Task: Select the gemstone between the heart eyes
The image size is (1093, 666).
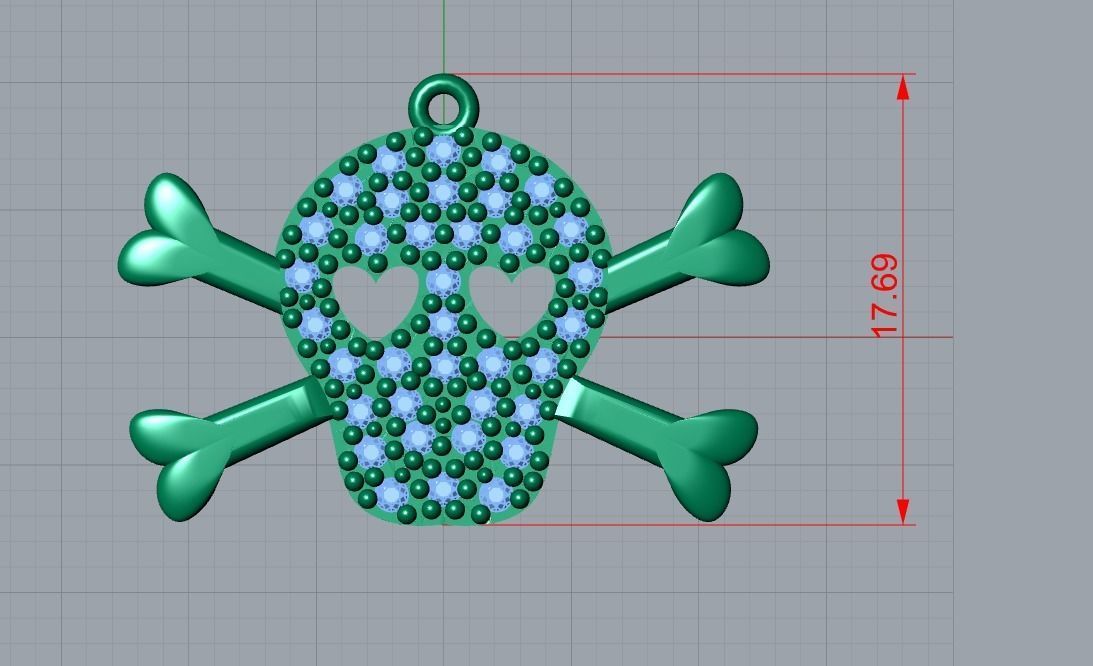Action: 443,281
